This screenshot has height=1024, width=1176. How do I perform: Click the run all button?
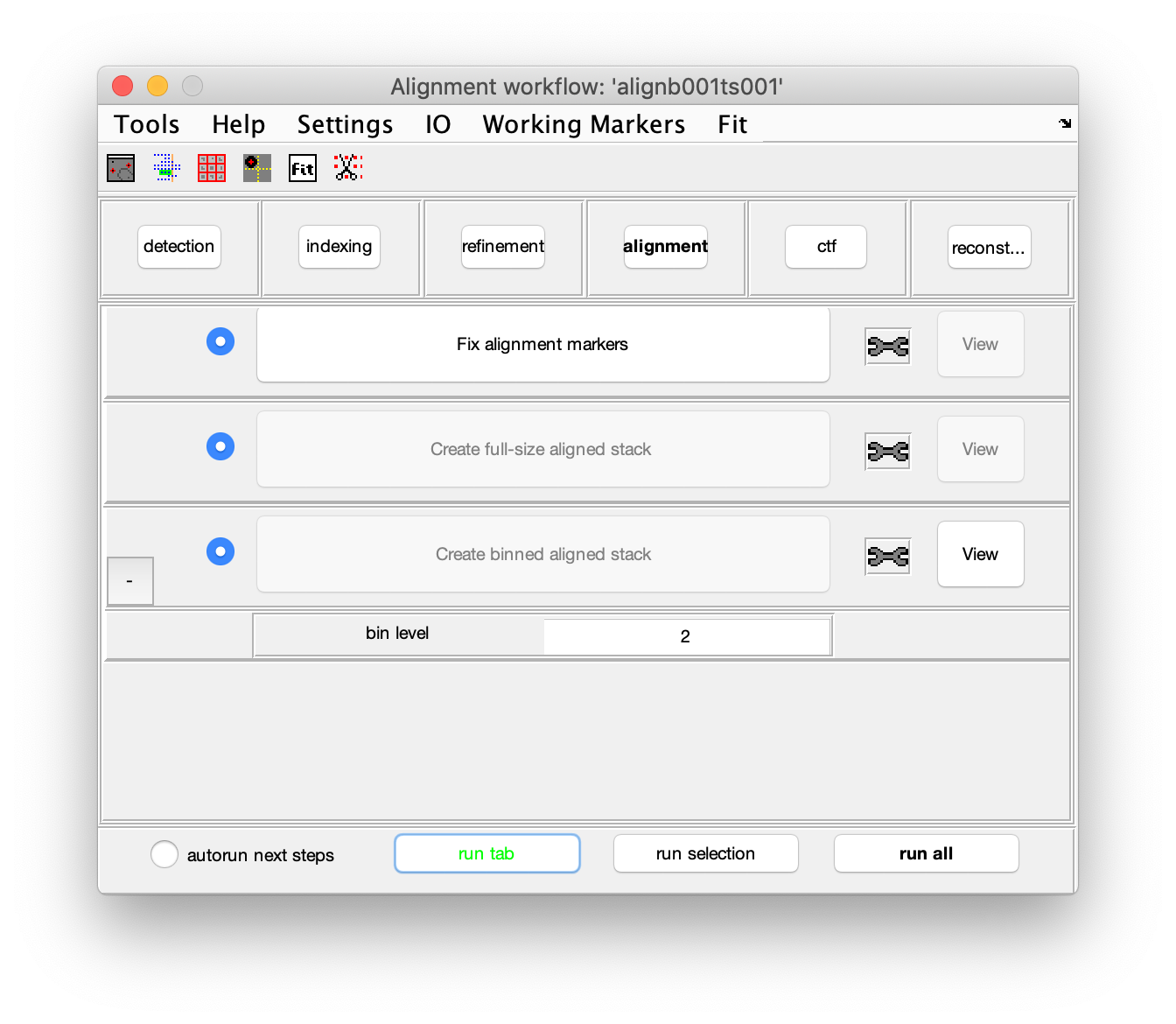tap(927, 853)
